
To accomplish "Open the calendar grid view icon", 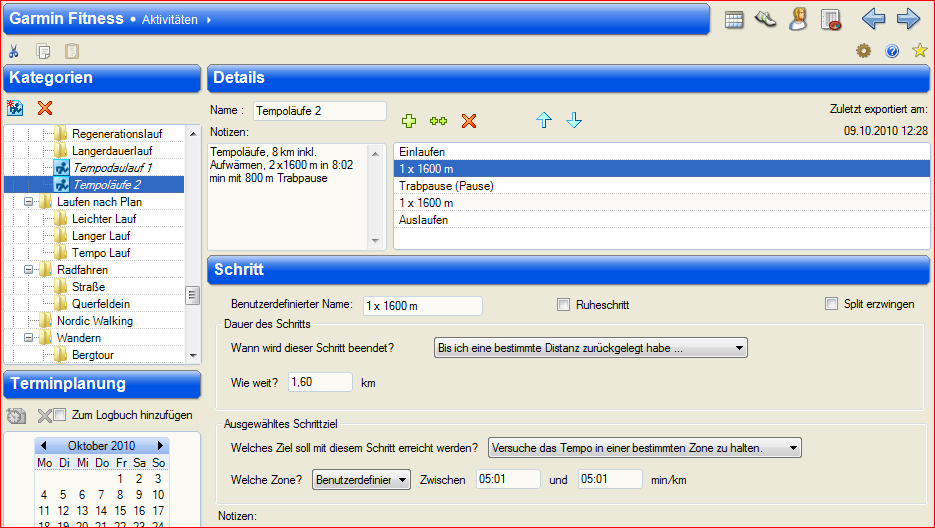I will pos(734,19).
